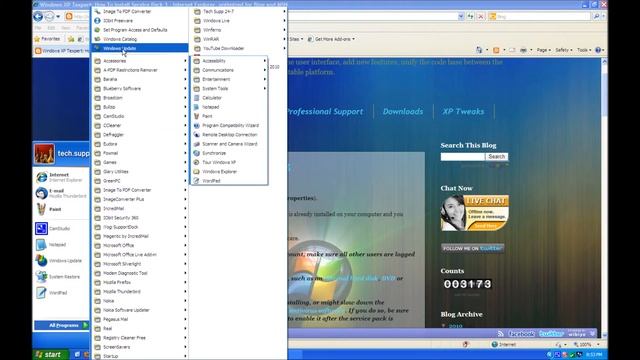This screenshot has width=640, height=360.
Task: Open the Windows Live folder
Action: tap(239, 21)
